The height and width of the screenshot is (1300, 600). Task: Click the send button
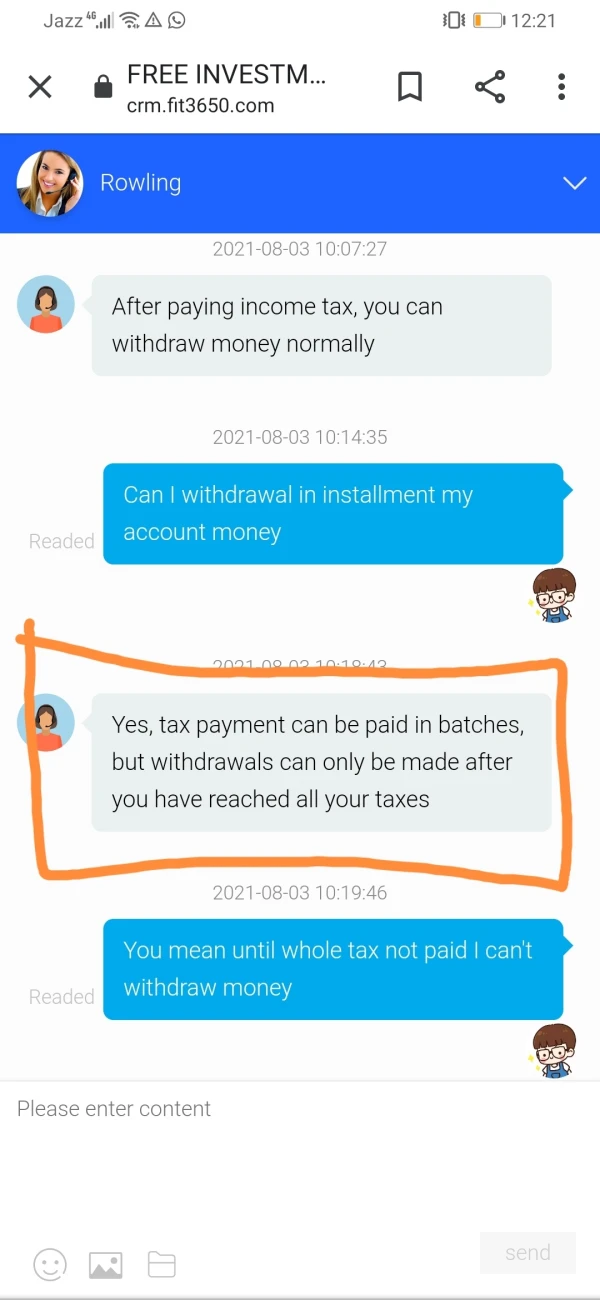(x=528, y=1253)
